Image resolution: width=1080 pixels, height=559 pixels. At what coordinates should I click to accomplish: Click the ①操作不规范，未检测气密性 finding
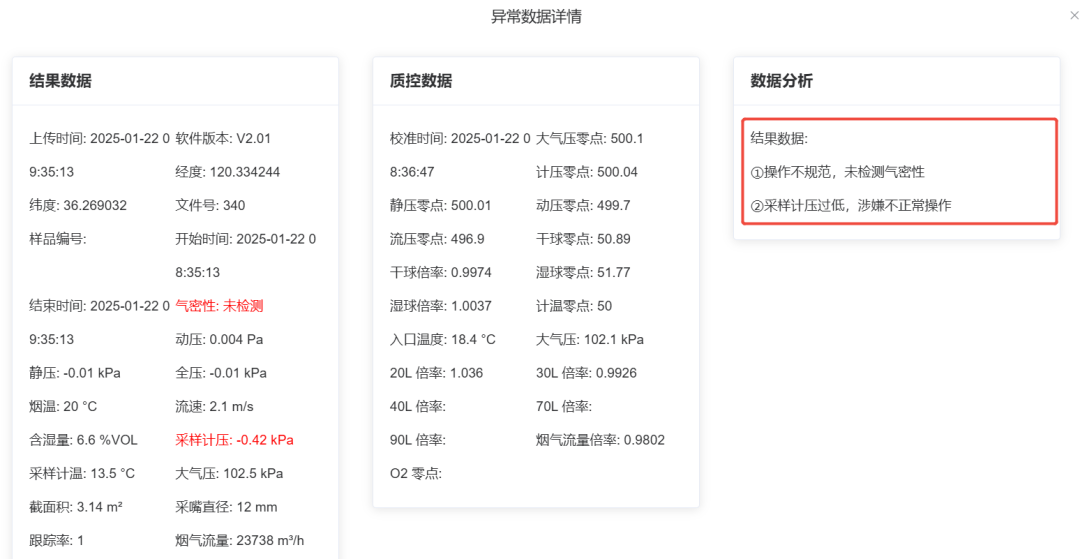point(838,172)
